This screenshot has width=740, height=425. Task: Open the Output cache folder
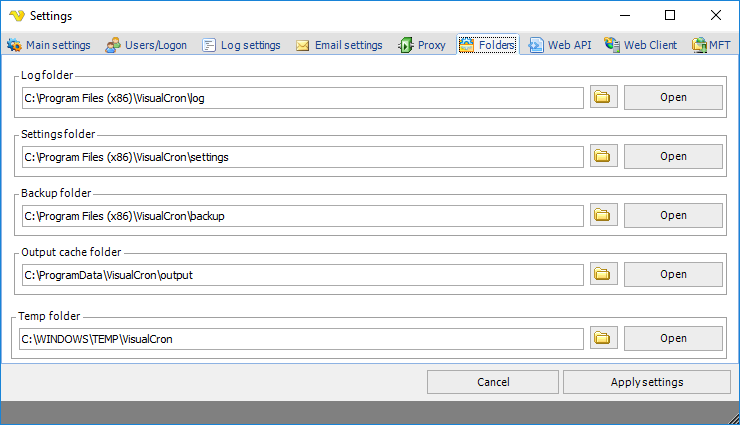pos(673,274)
